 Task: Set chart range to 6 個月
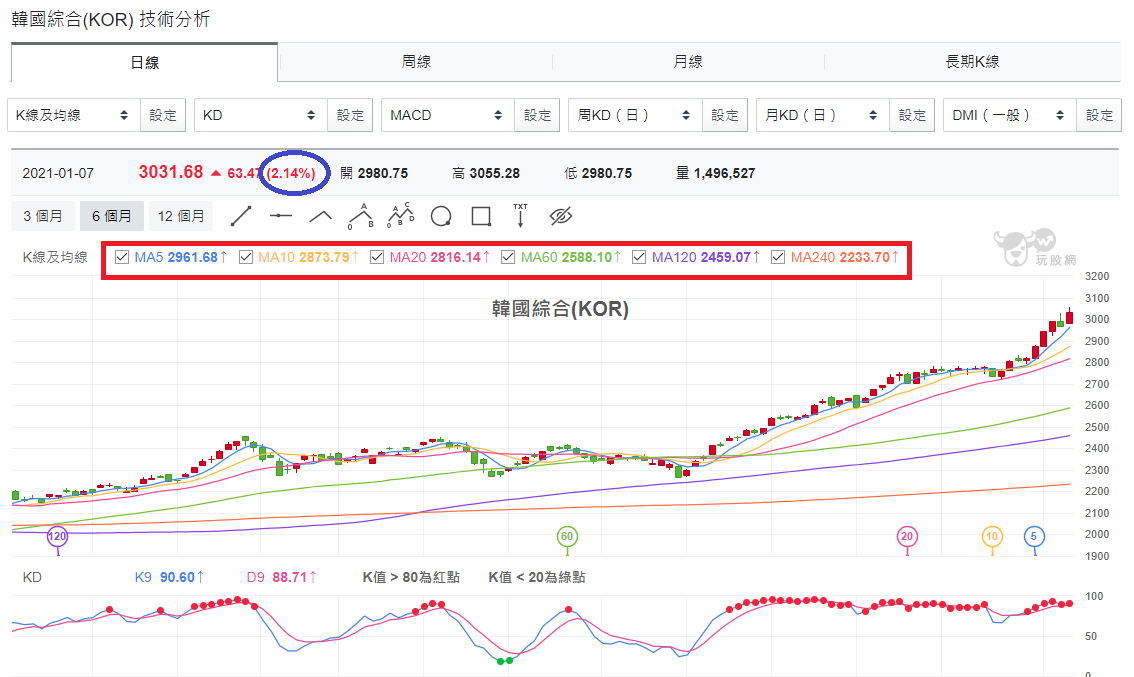click(x=111, y=216)
